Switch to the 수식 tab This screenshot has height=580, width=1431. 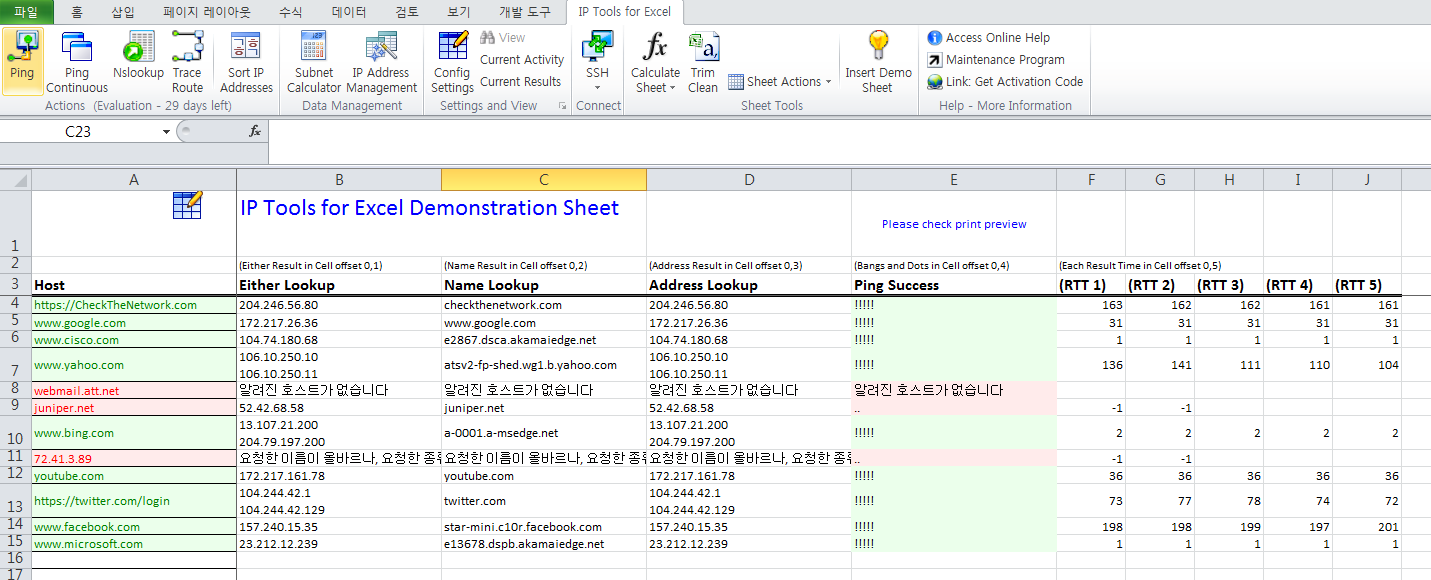tap(291, 12)
